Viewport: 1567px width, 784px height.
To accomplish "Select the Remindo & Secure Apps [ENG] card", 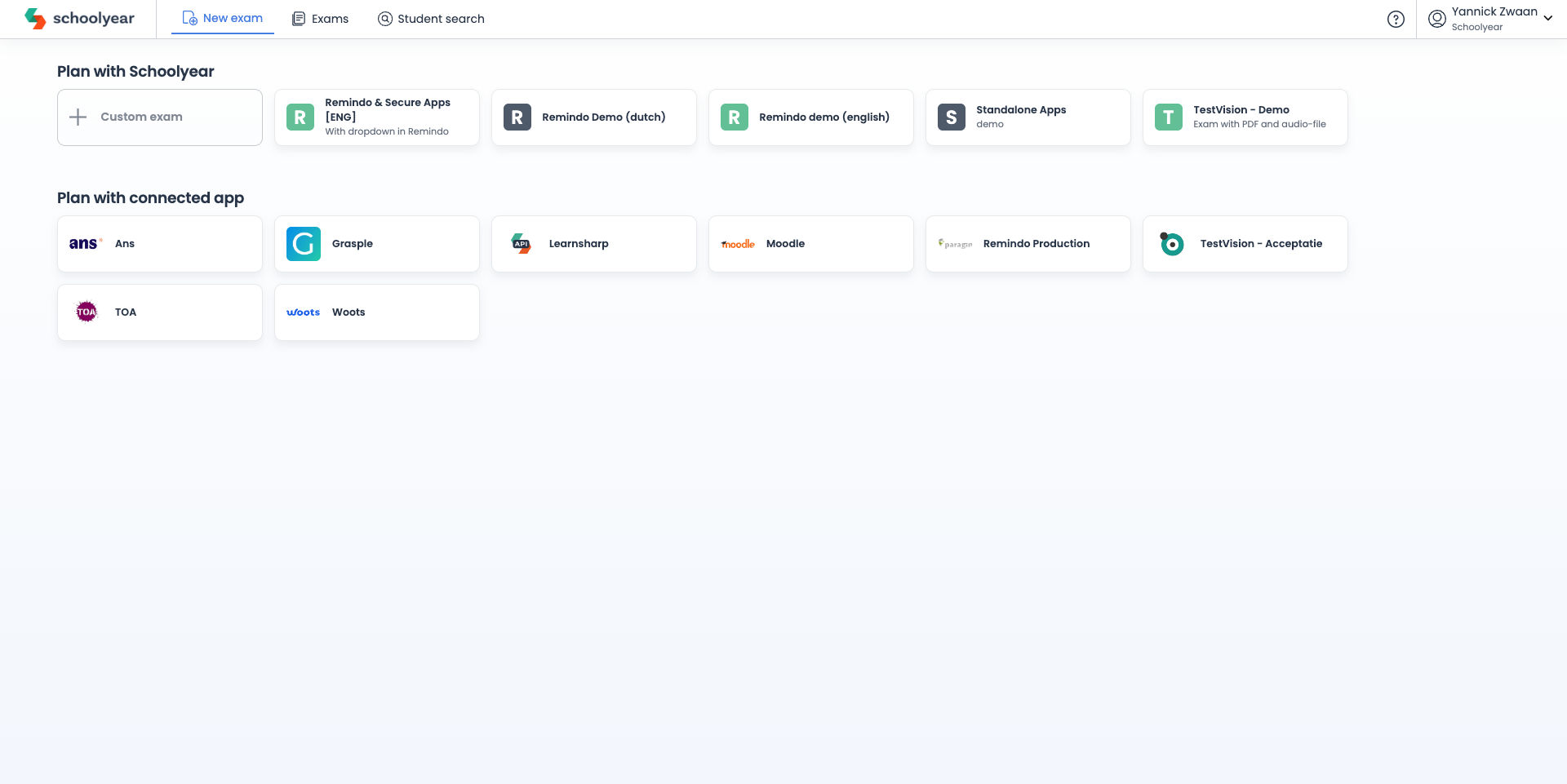I will 377,117.
